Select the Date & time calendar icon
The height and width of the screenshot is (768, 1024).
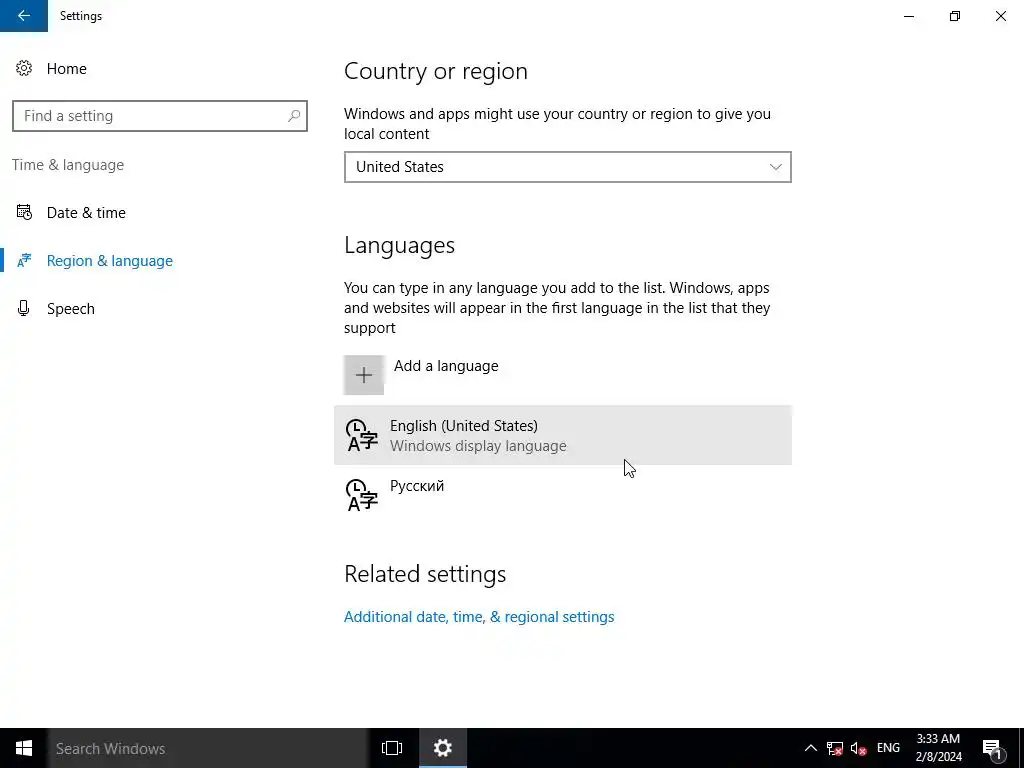click(24, 212)
